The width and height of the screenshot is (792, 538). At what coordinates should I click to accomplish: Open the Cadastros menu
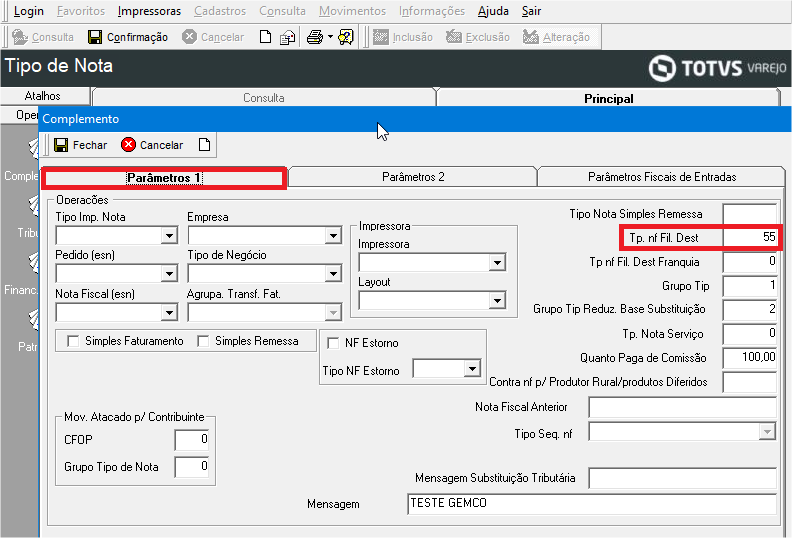[x=220, y=11]
